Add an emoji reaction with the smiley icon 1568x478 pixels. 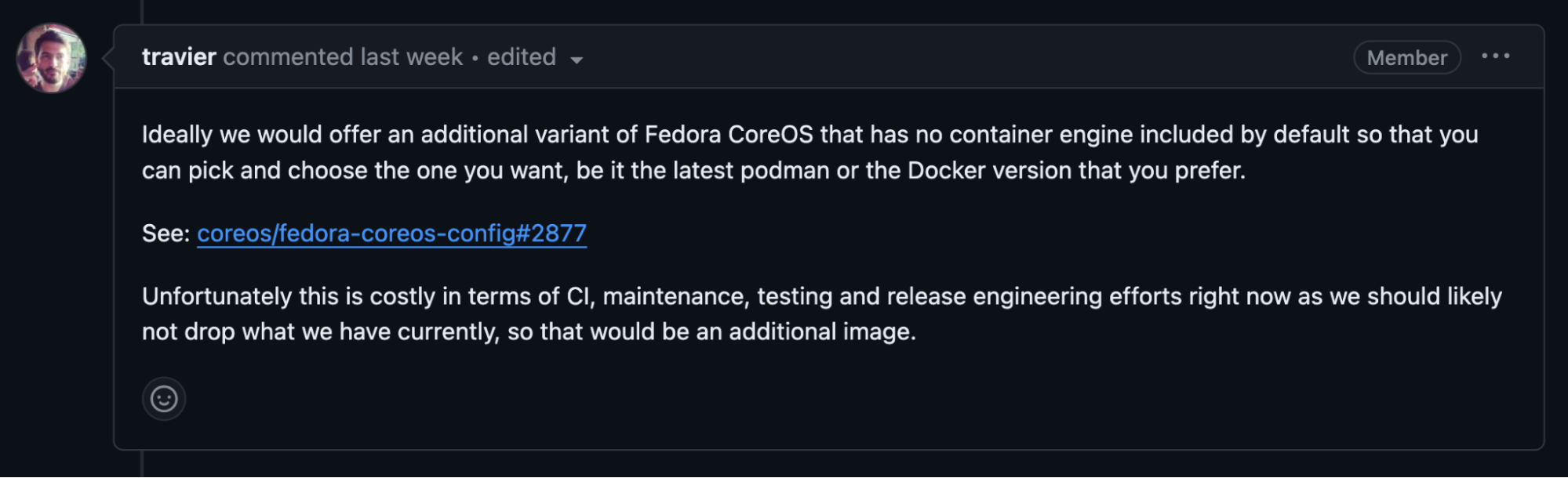(x=164, y=399)
